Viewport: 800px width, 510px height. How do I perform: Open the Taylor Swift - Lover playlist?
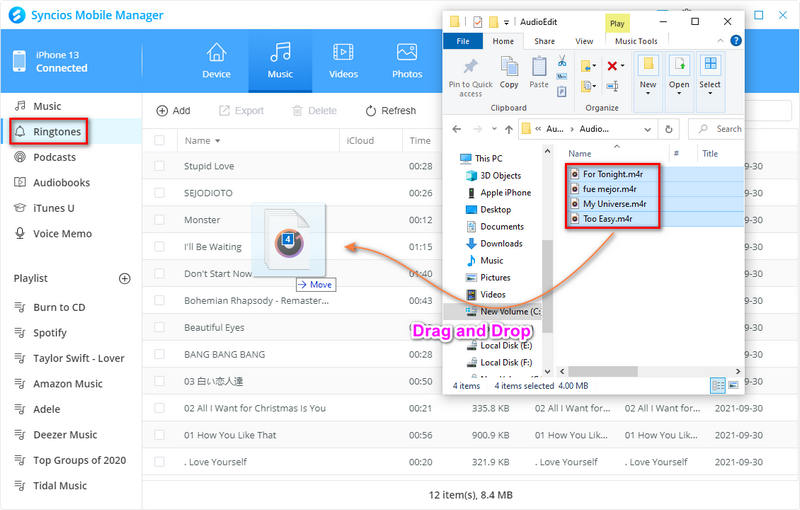78,358
